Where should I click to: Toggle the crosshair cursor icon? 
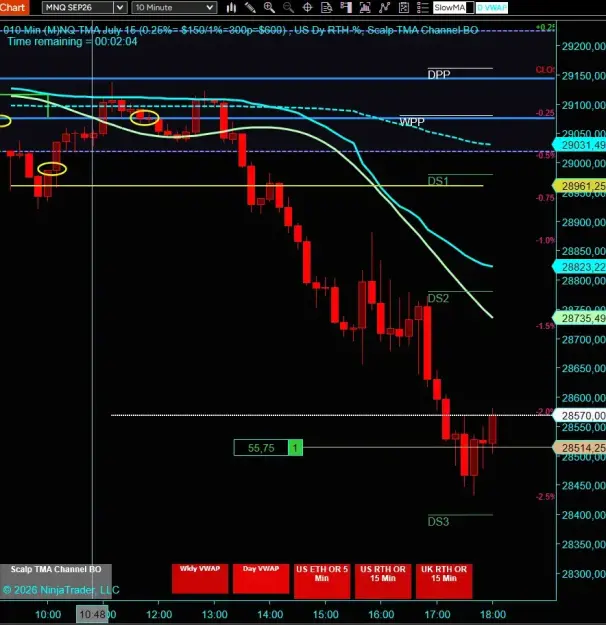click(x=307, y=8)
